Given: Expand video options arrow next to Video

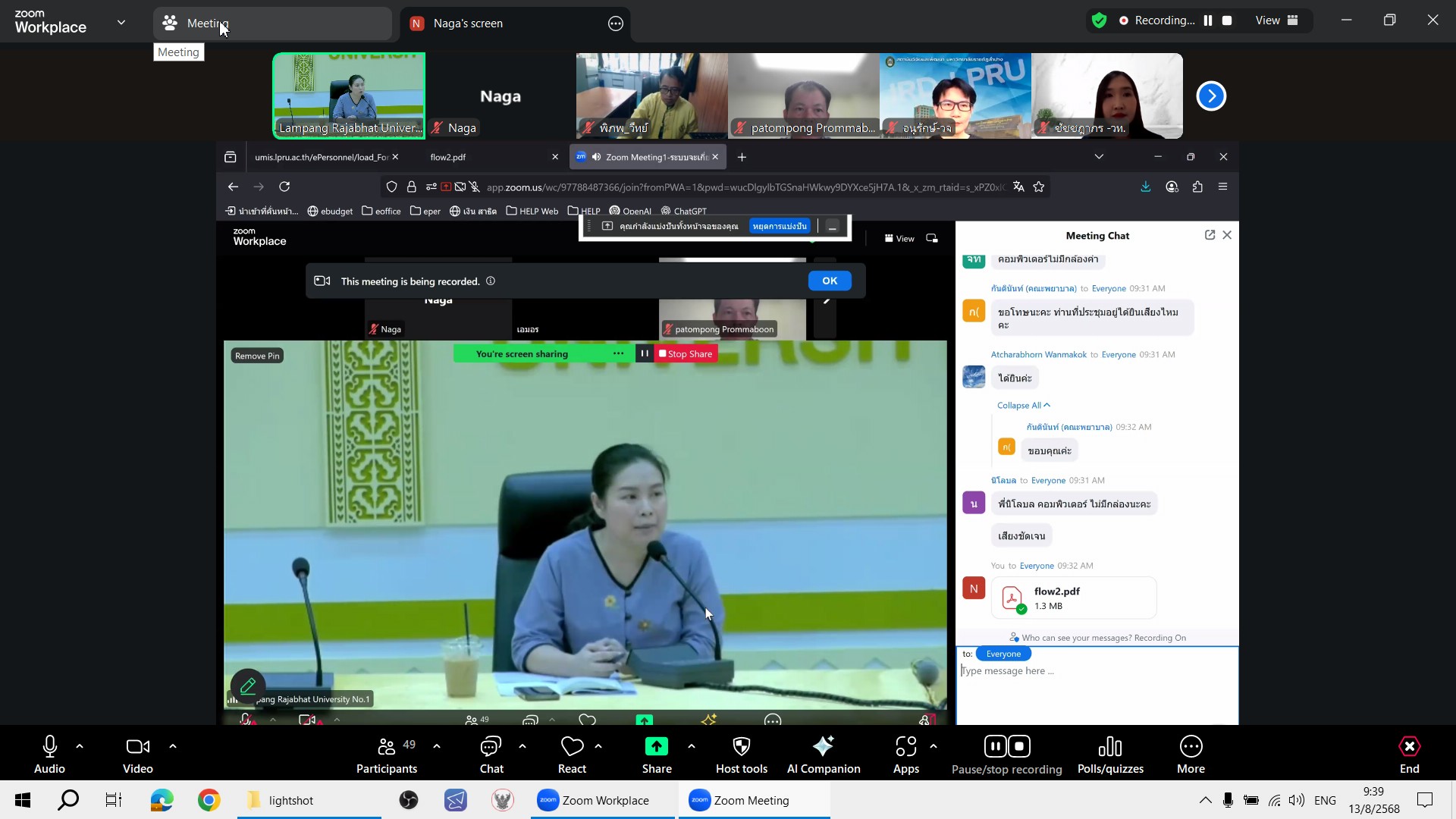Looking at the screenshot, I should 173,747.
